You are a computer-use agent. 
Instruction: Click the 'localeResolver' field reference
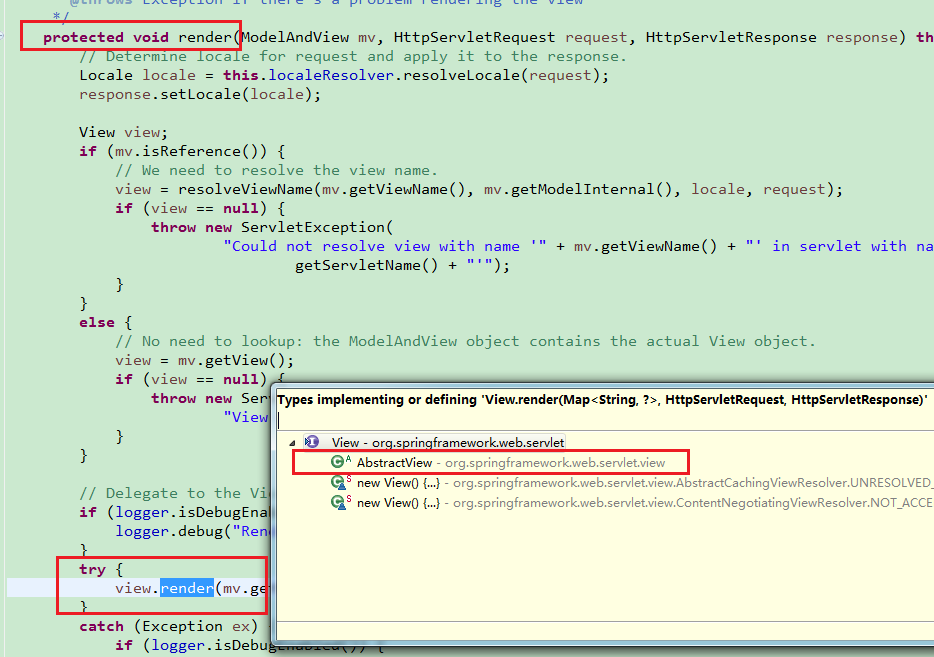click(x=331, y=76)
